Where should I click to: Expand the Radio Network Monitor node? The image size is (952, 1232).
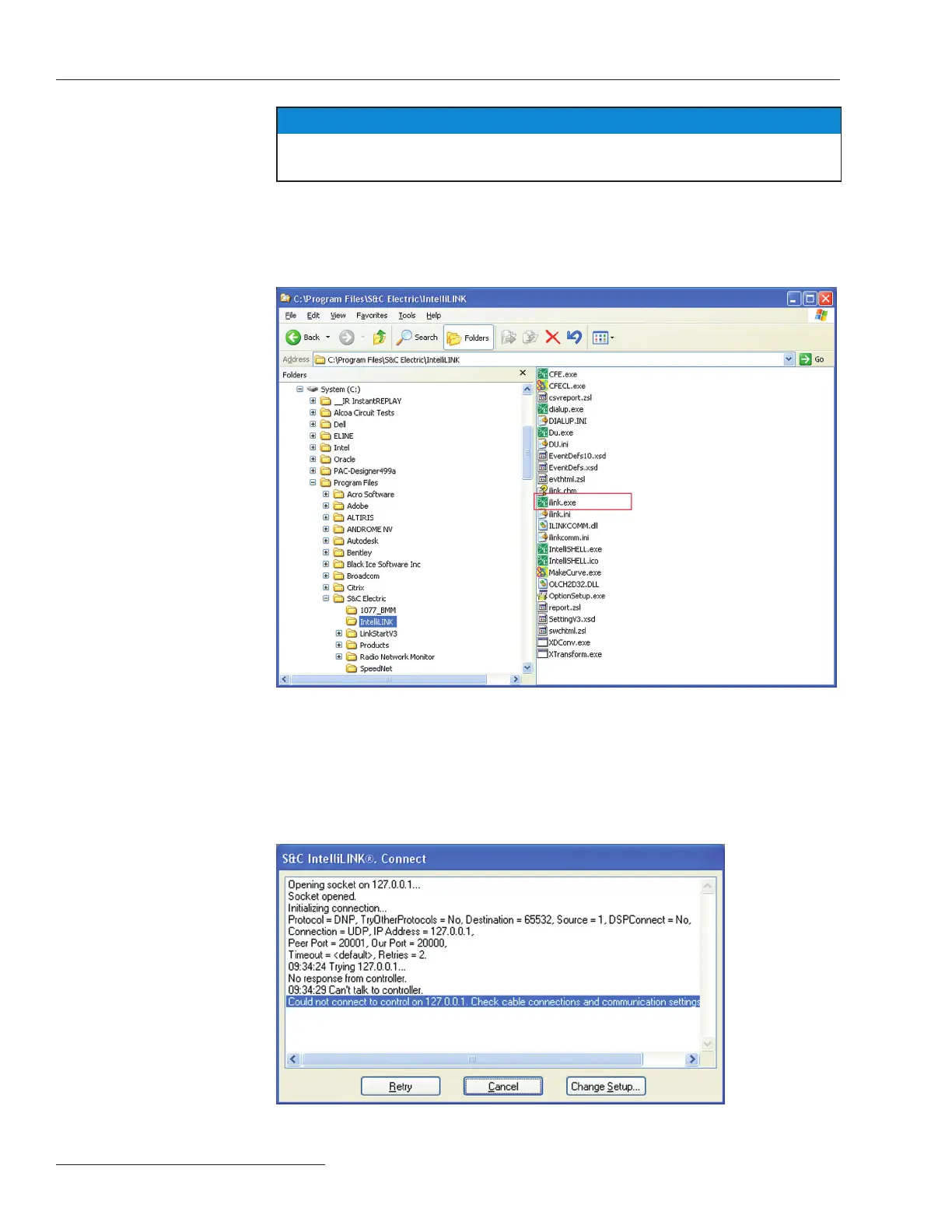pos(339,657)
